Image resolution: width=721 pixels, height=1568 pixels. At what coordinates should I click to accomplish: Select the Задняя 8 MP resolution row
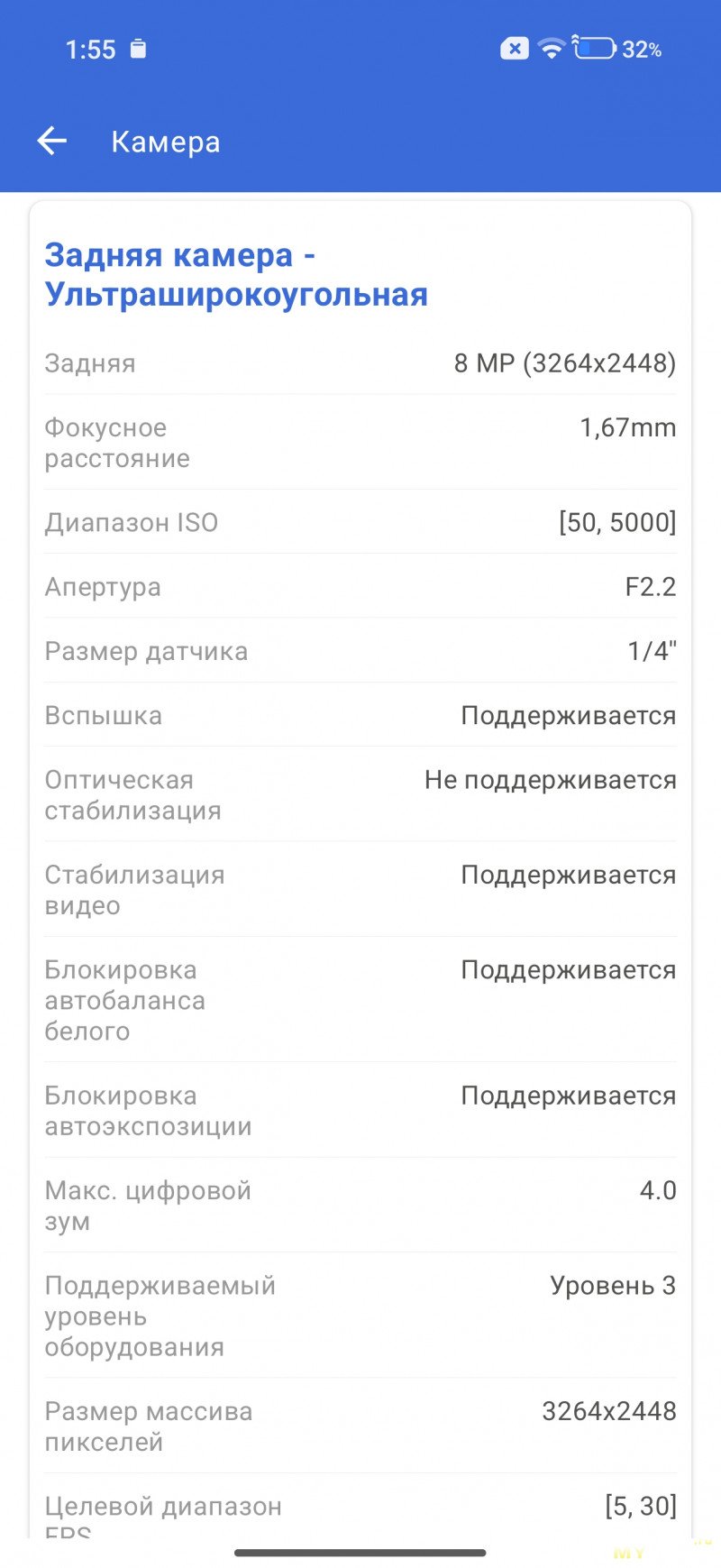click(x=360, y=363)
